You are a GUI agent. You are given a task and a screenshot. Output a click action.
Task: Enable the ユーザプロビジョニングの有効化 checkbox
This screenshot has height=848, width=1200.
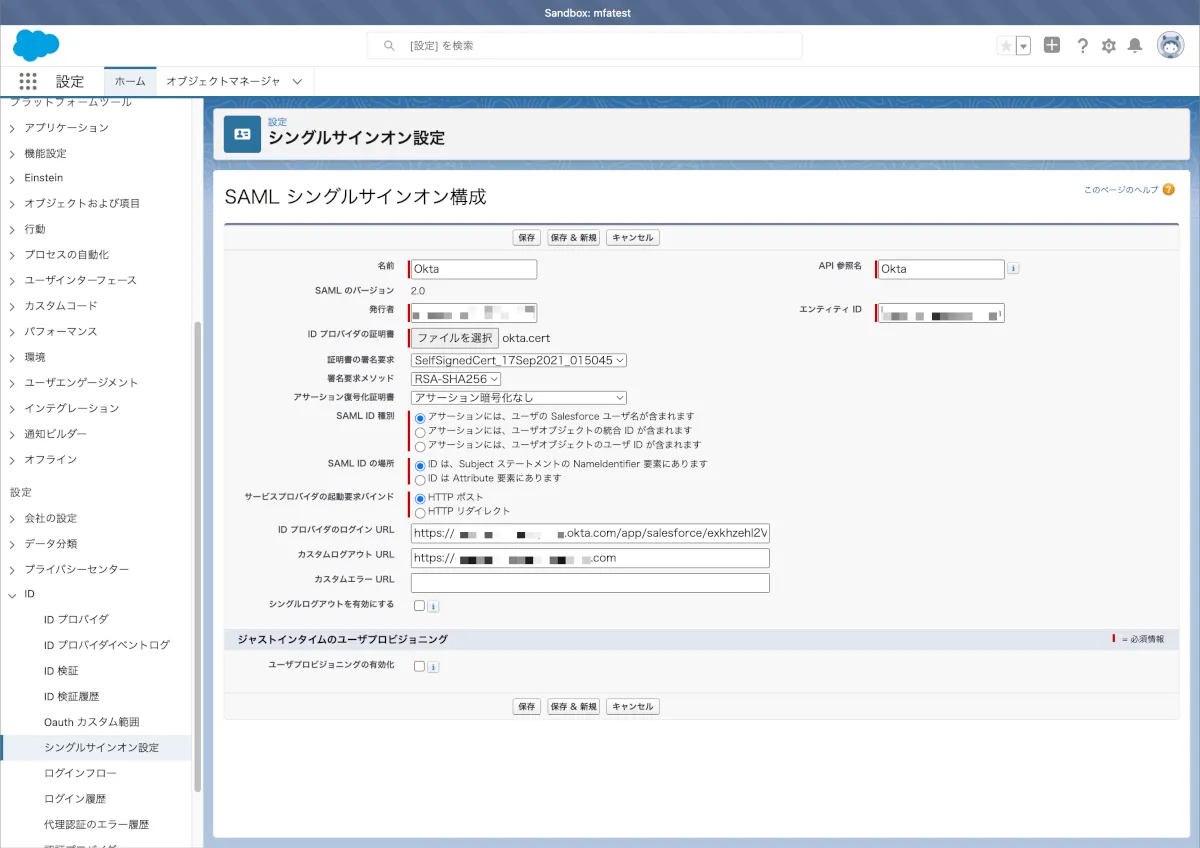click(x=419, y=666)
